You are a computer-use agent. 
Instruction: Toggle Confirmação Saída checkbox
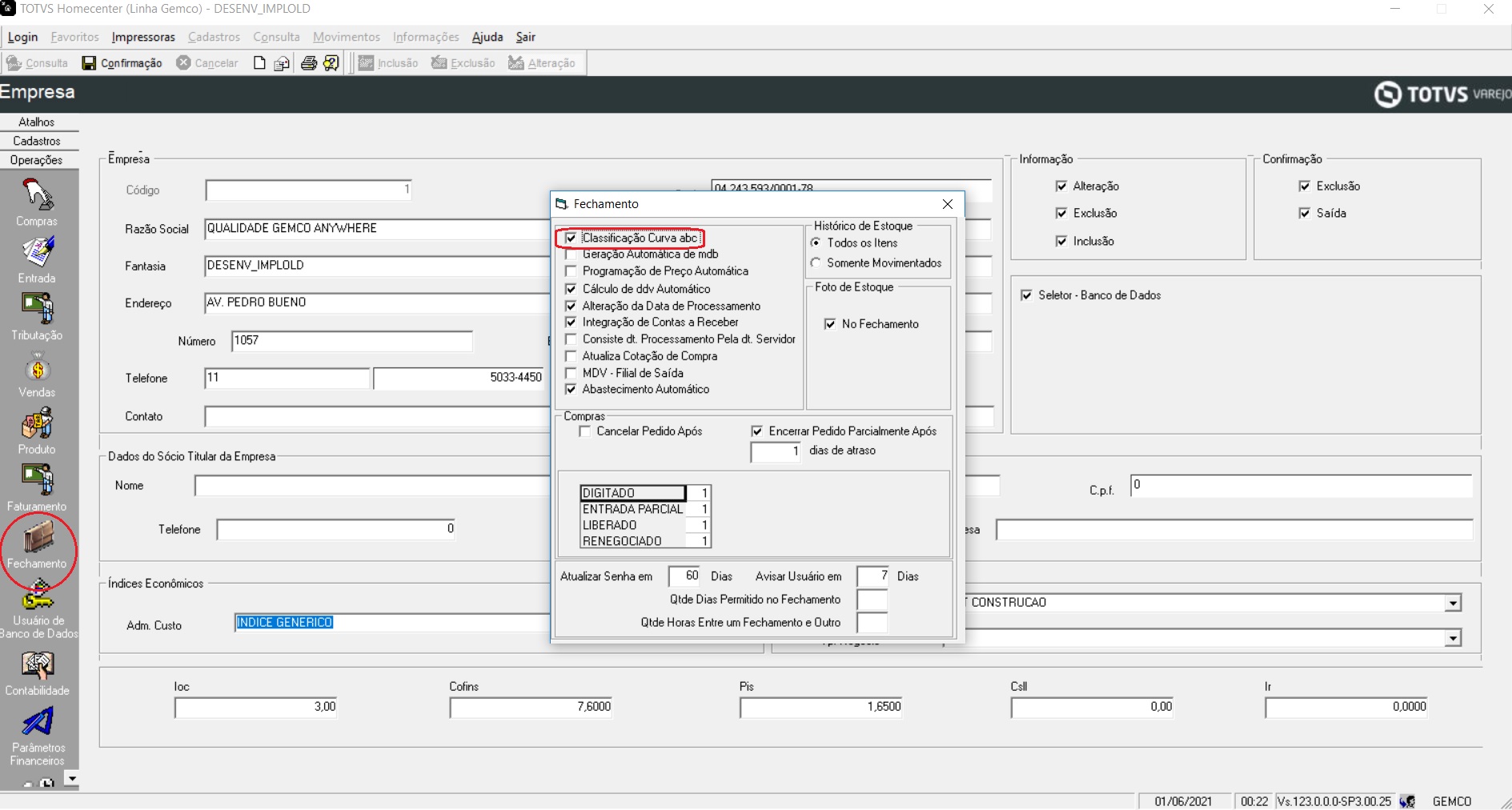(x=1305, y=213)
